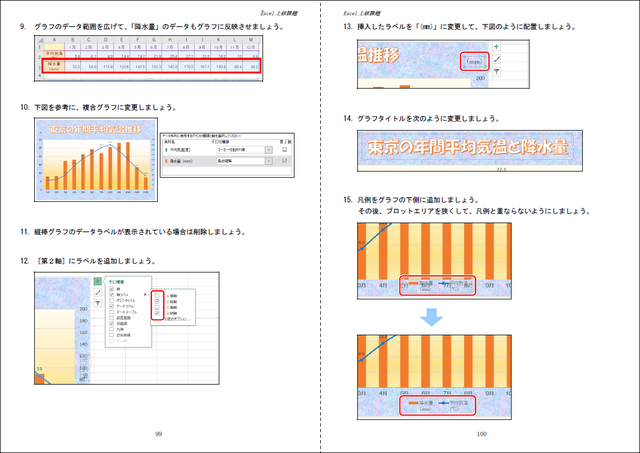Enable the 凡例 checkbox
640x453 pixels.
coord(112,329)
